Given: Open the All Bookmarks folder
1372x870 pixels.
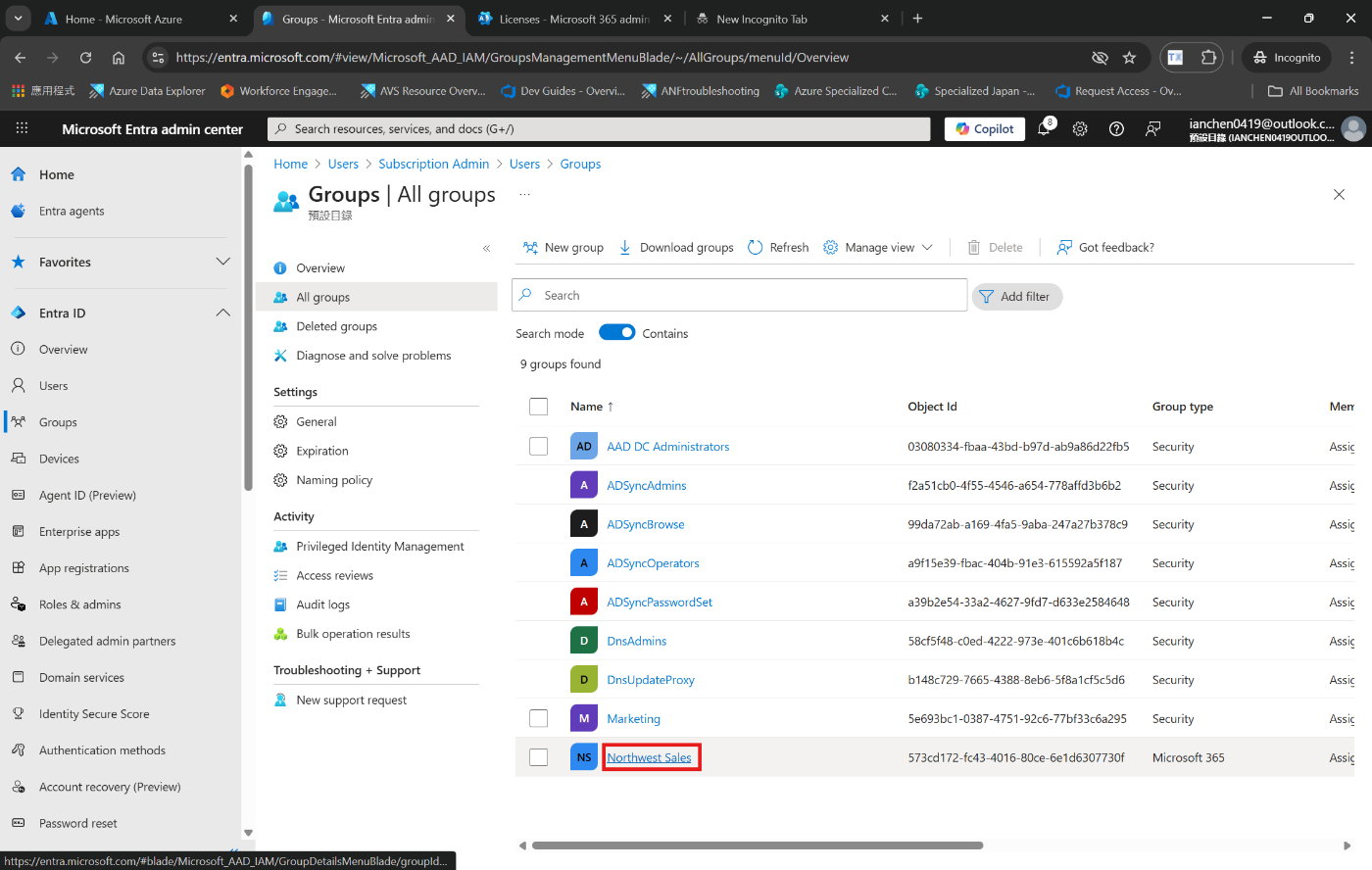Looking at the screenshot, I should [x=1313, y=91].
